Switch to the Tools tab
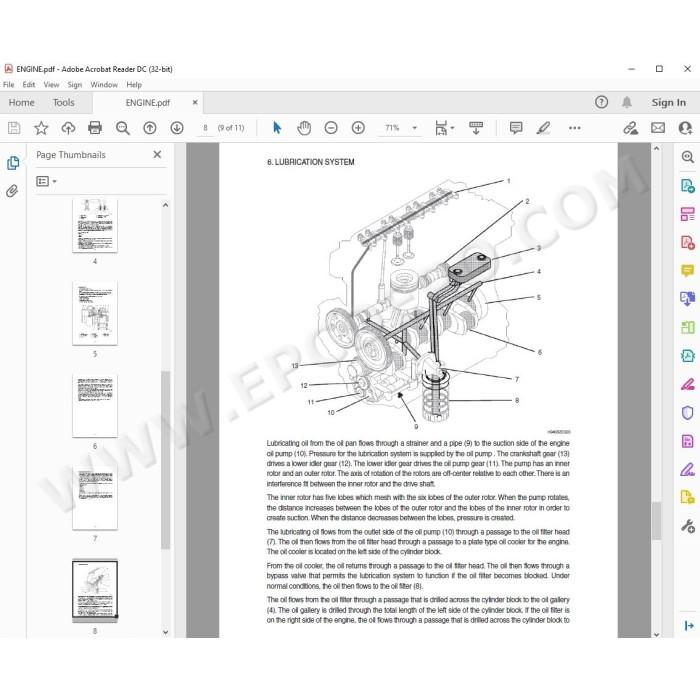The width and height of the screenshot is (700, 700). pyautogui.click(x=63, y=102)
